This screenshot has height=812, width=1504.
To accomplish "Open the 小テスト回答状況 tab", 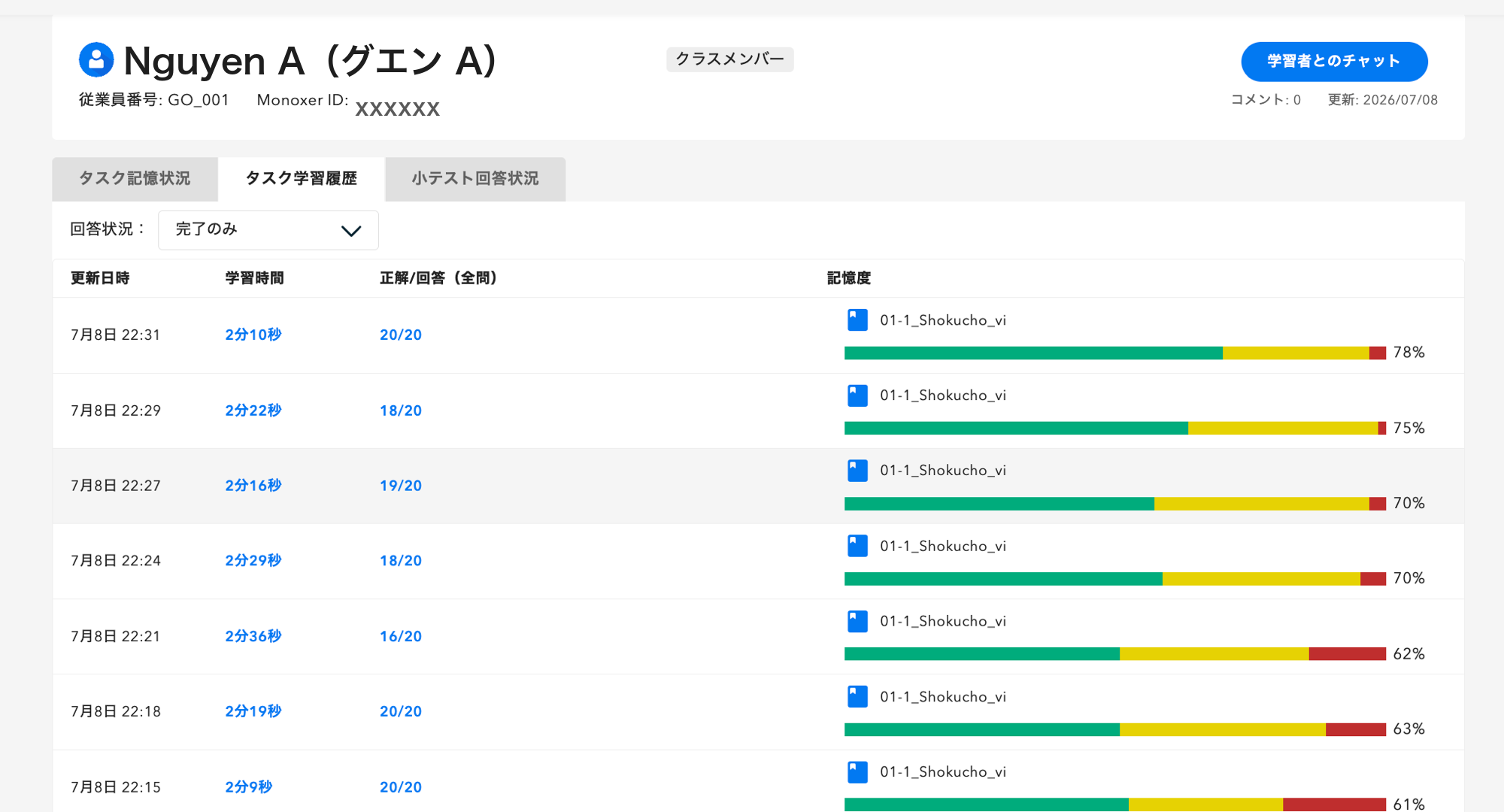I will pos(475,179).
